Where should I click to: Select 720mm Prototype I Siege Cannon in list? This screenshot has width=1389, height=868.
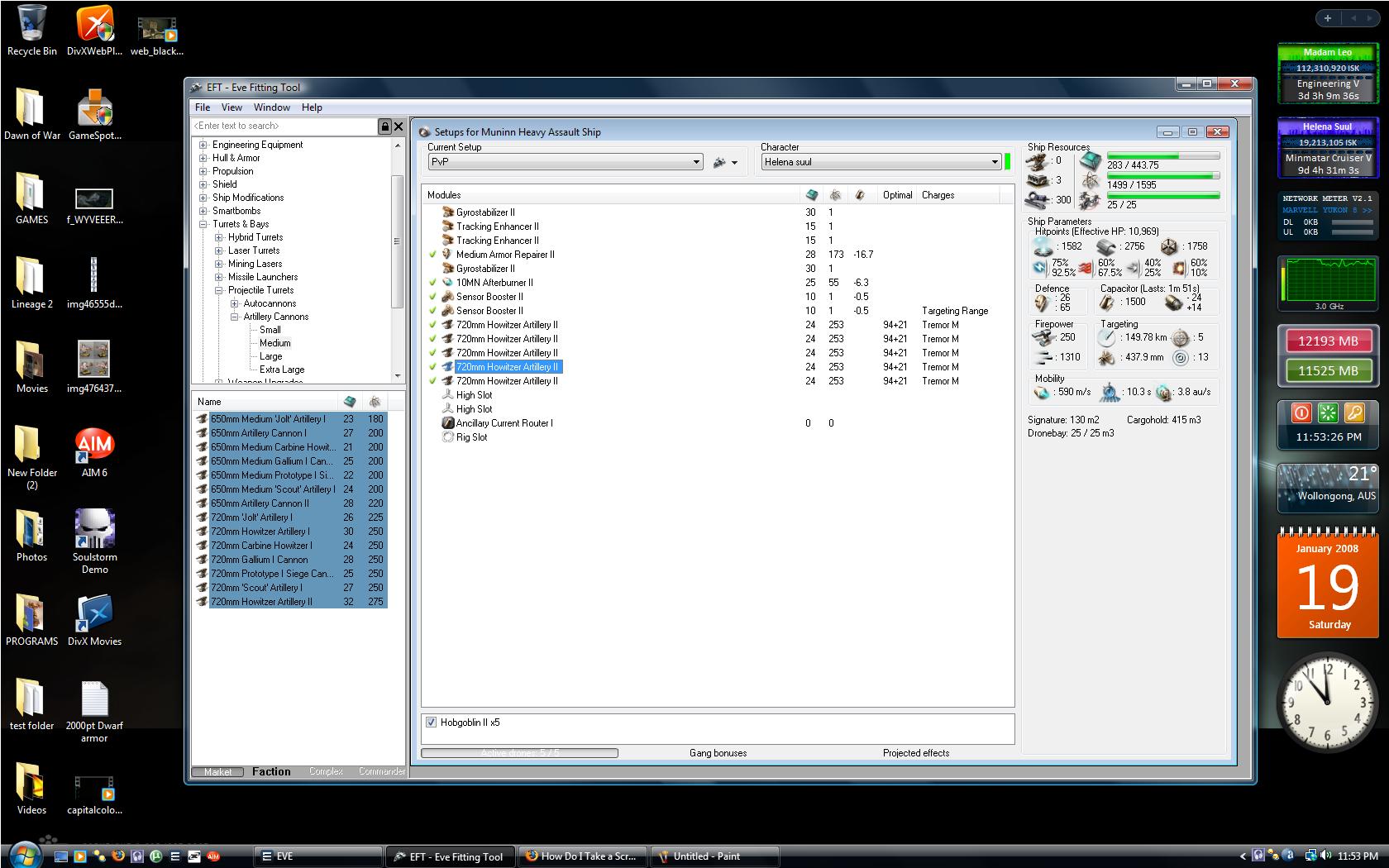pos(292,574)
